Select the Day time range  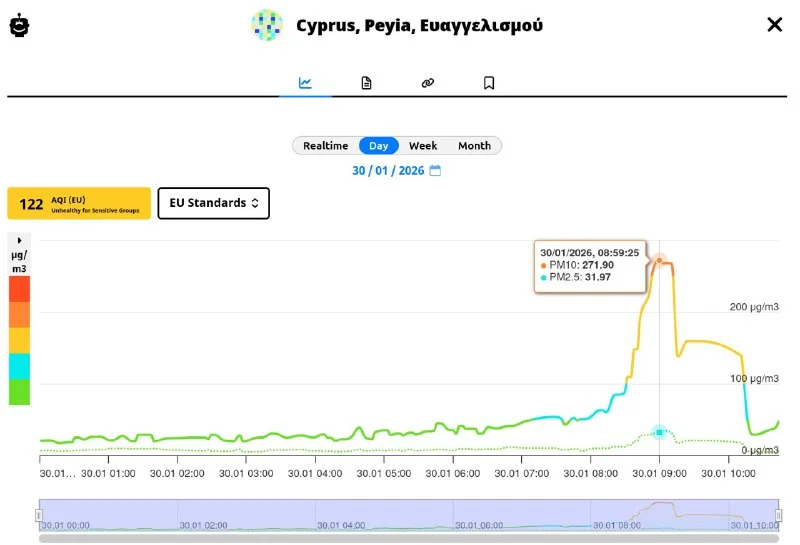379,146
